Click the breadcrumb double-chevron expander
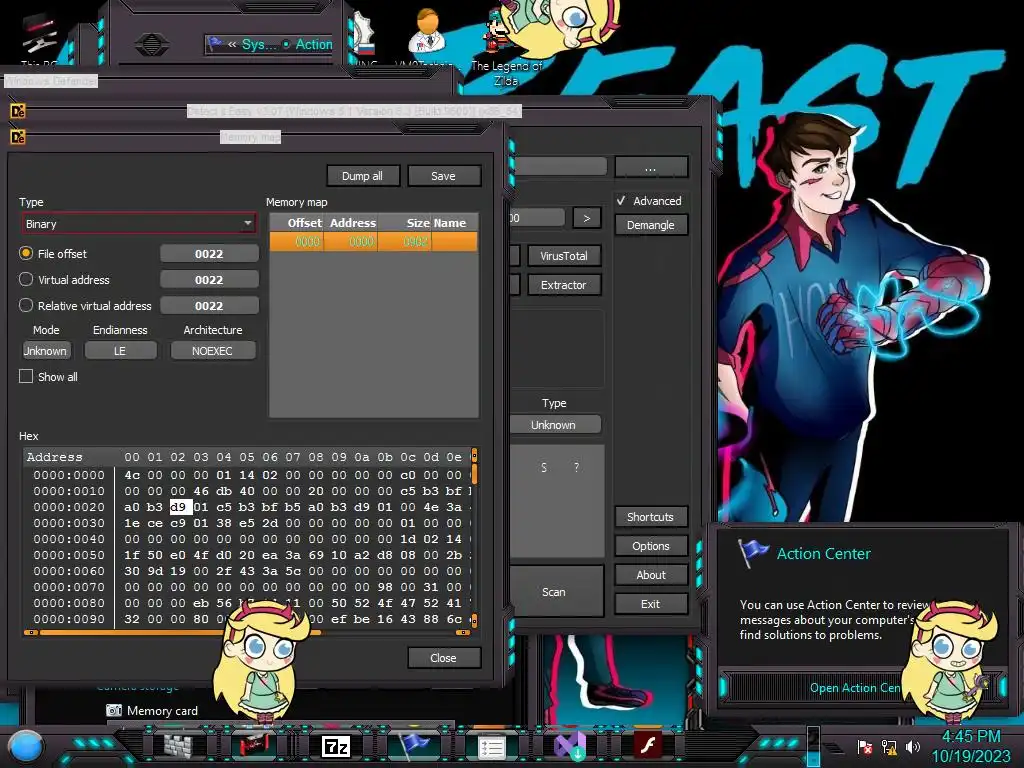 [232, 44]
